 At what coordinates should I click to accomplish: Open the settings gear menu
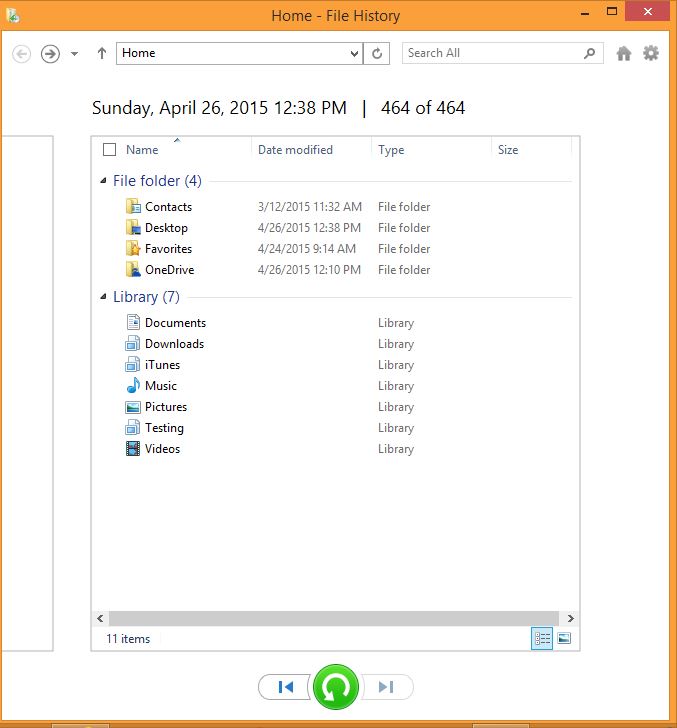coord(651,53)
